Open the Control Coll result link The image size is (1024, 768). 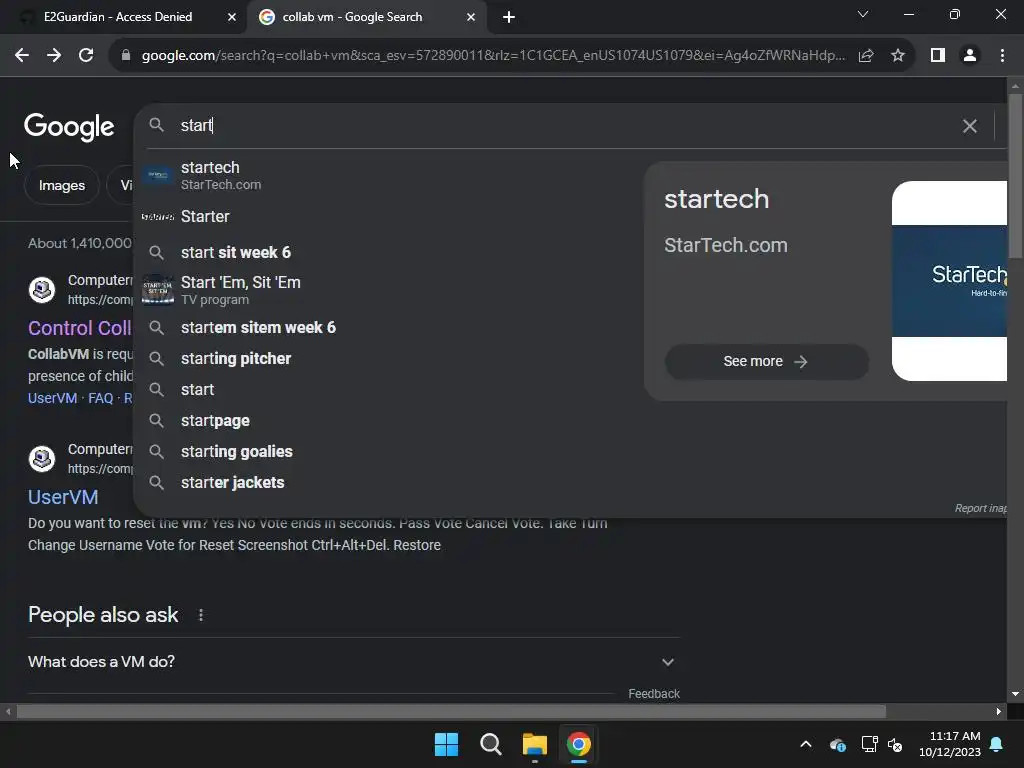[x=80, y=328]
